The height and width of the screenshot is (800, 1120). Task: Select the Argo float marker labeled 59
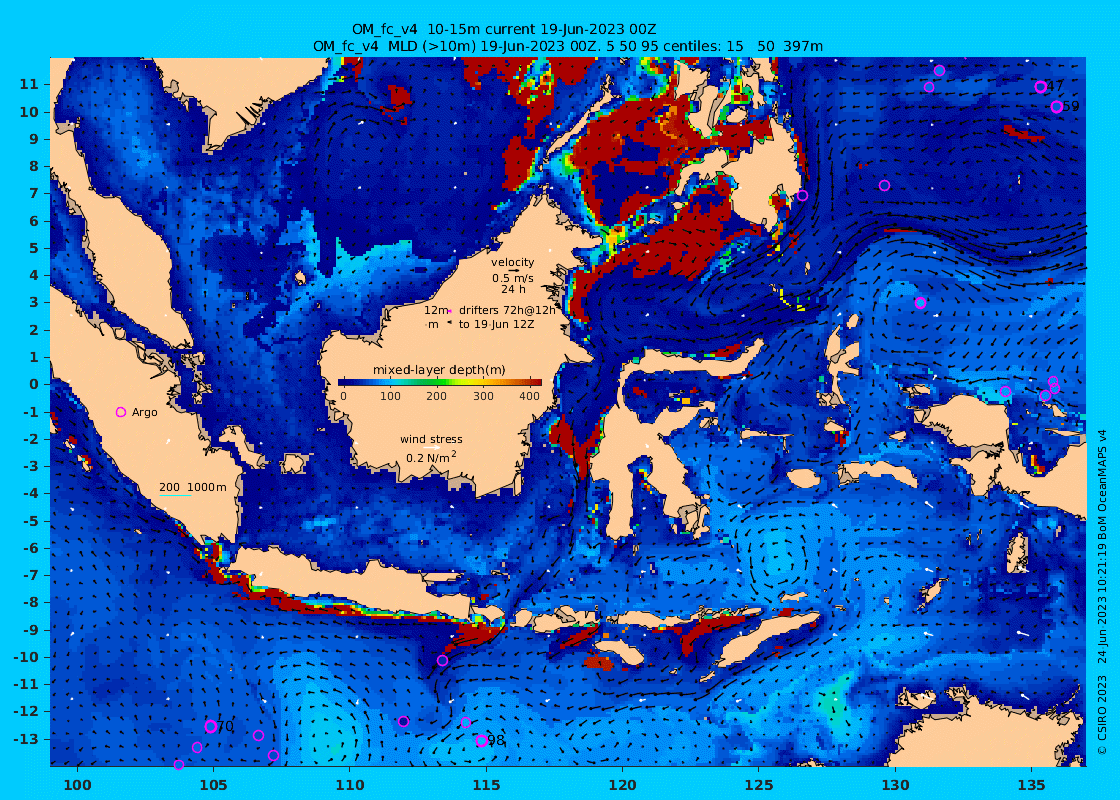coord(1056,107)
